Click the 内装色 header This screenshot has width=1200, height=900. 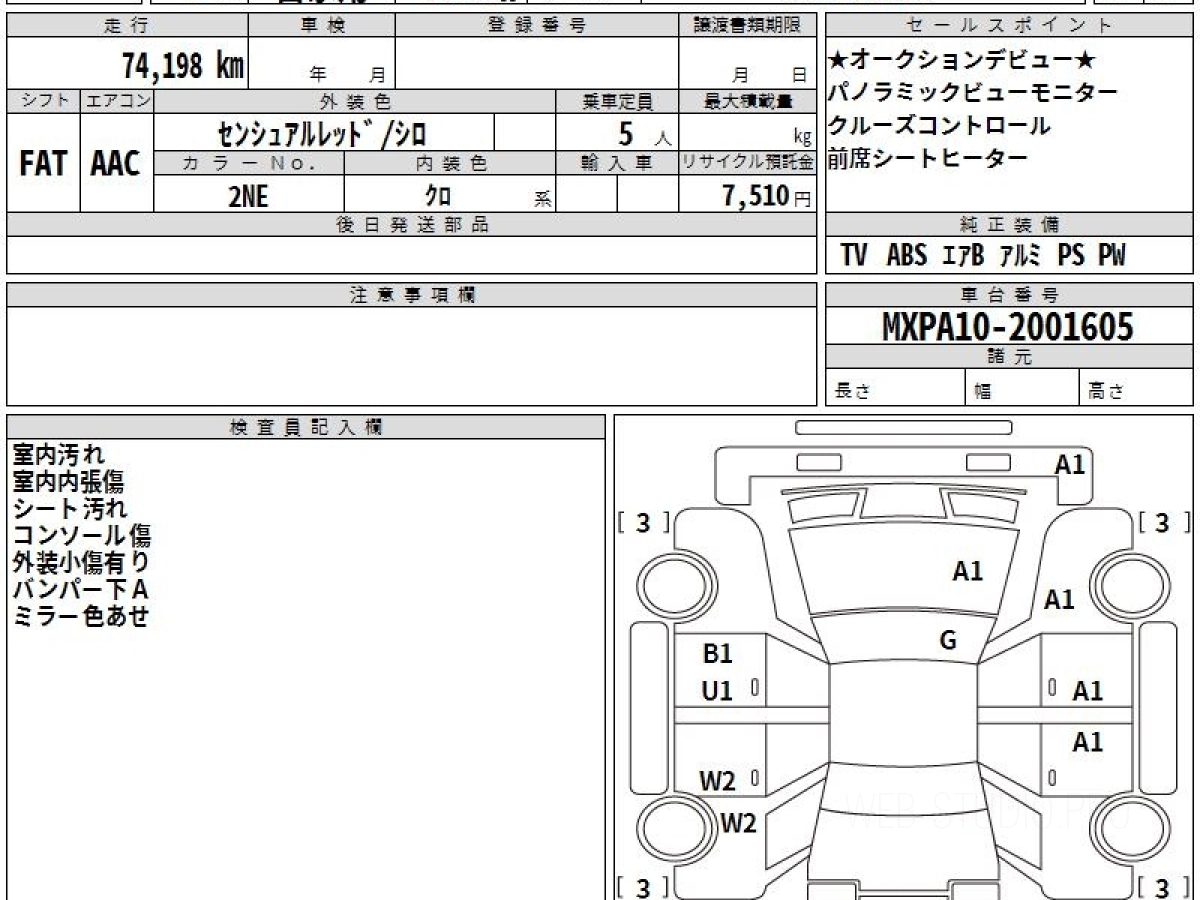click(x=450, y=163)
